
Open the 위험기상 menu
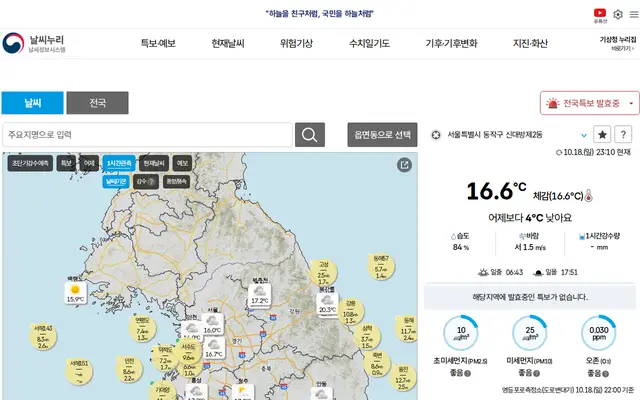point(296,43)
